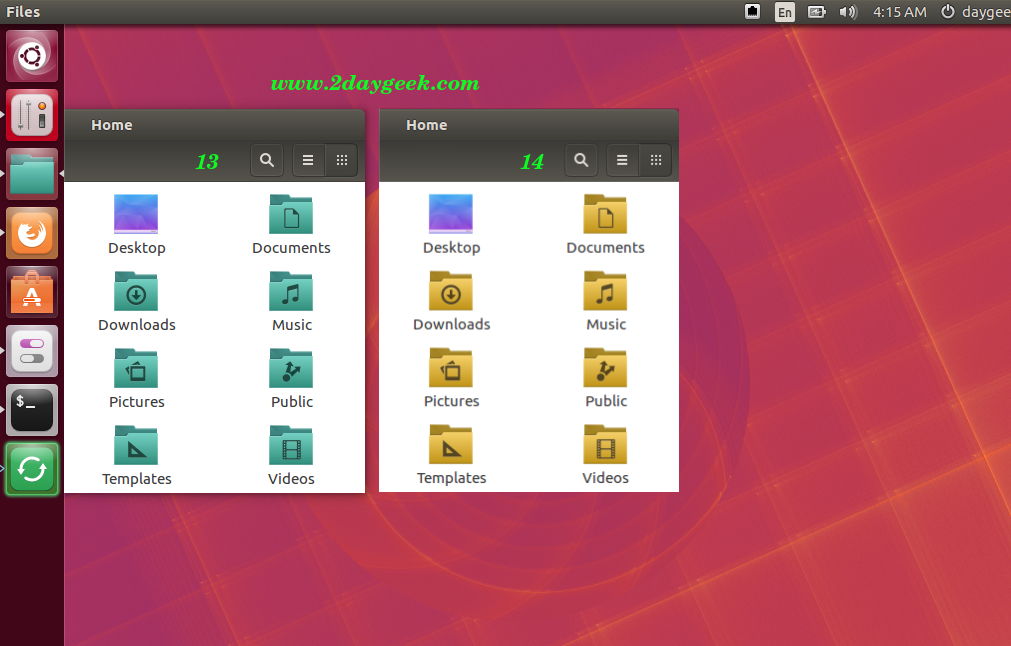
Task: Switch right window to grid view
Action: tap(655, 160)
